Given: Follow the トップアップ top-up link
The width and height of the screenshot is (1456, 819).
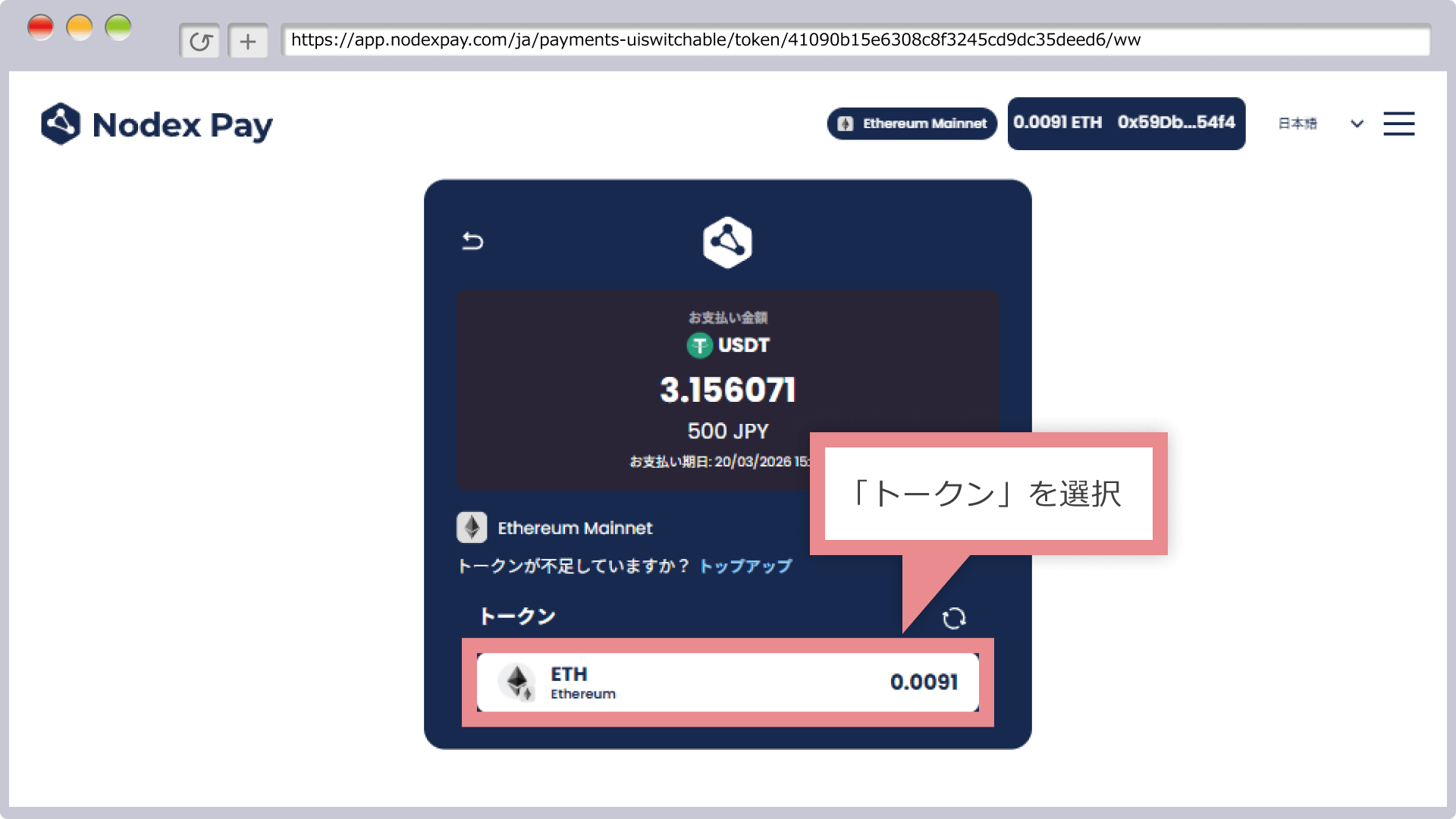Looking at the screenshot, I should [745, 566].
